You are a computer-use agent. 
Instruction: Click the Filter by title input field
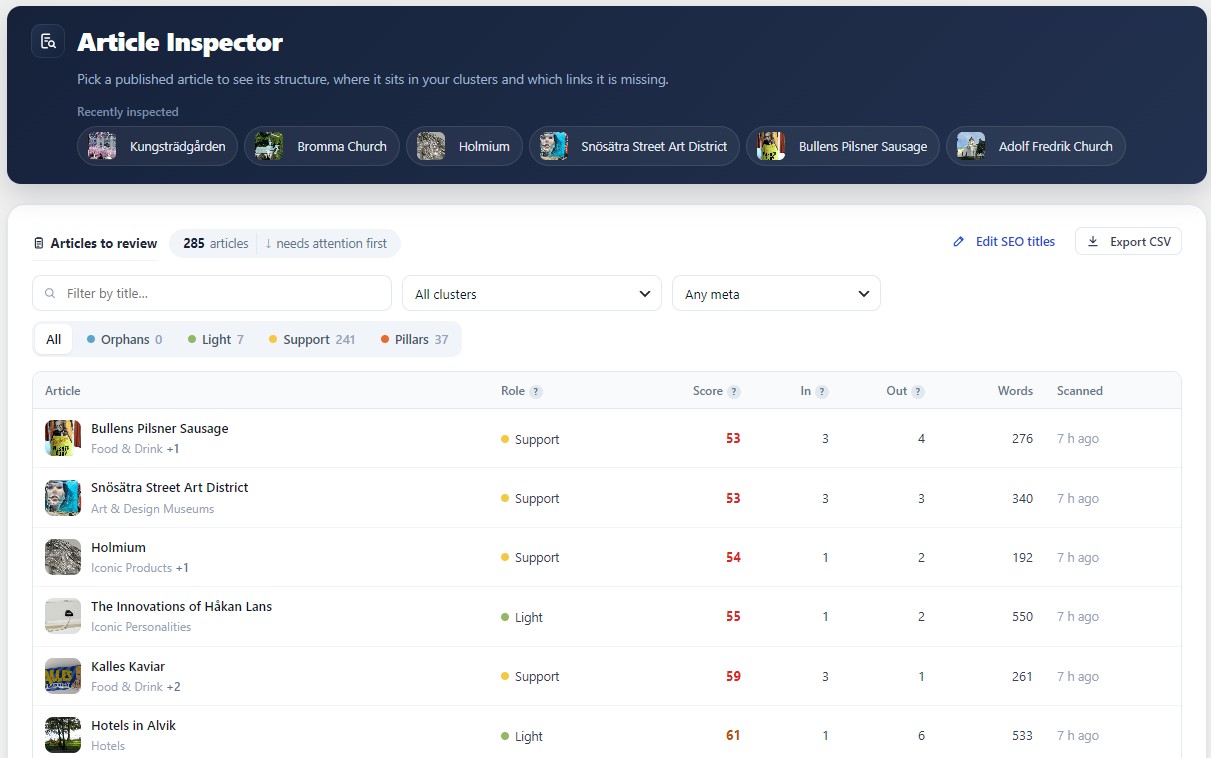[212, 294]
